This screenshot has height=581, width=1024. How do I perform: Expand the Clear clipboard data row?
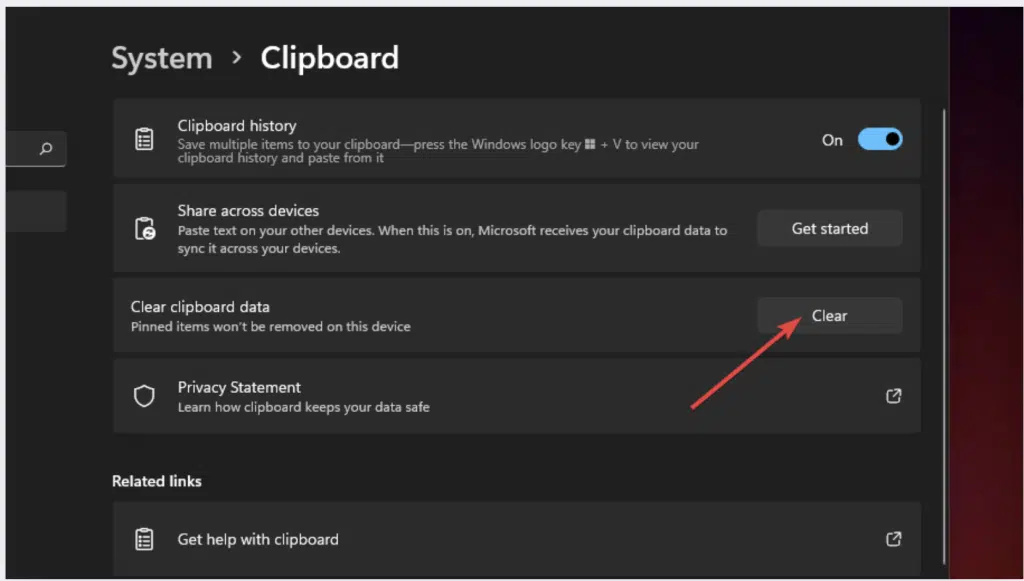click(450, 316)
